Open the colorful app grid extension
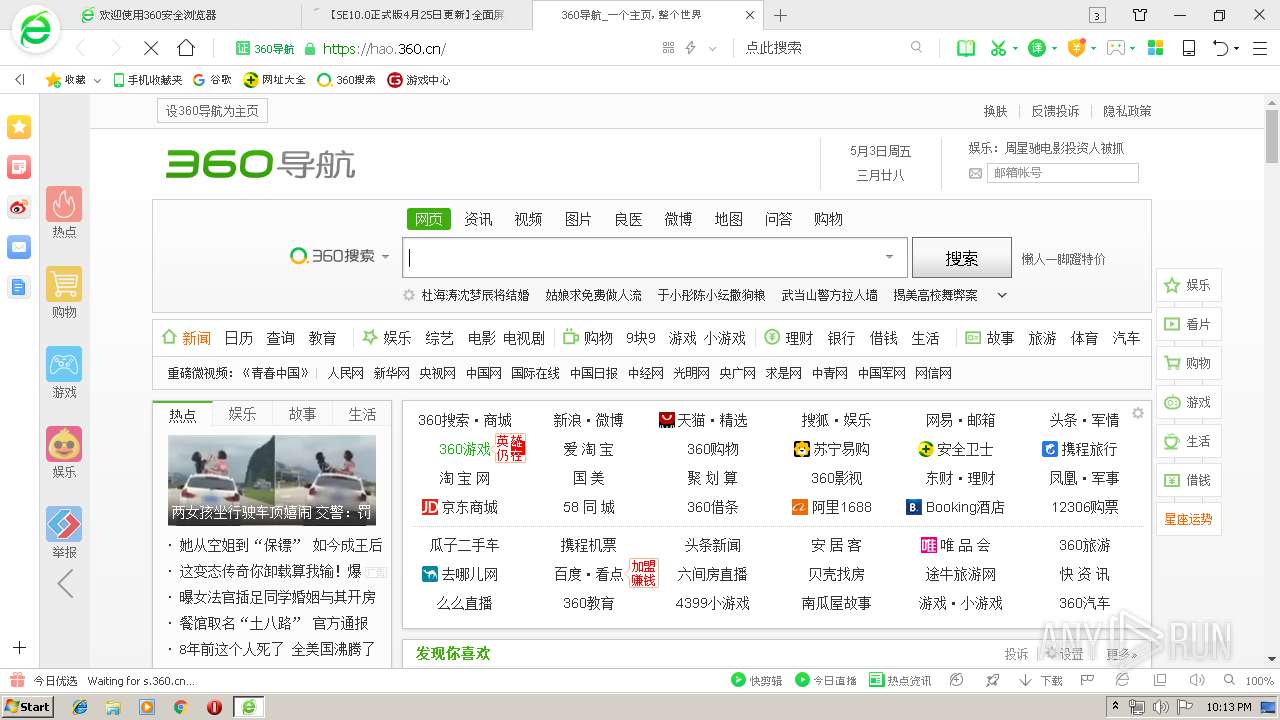1280x720 pixels. [x=1155, y=48]
